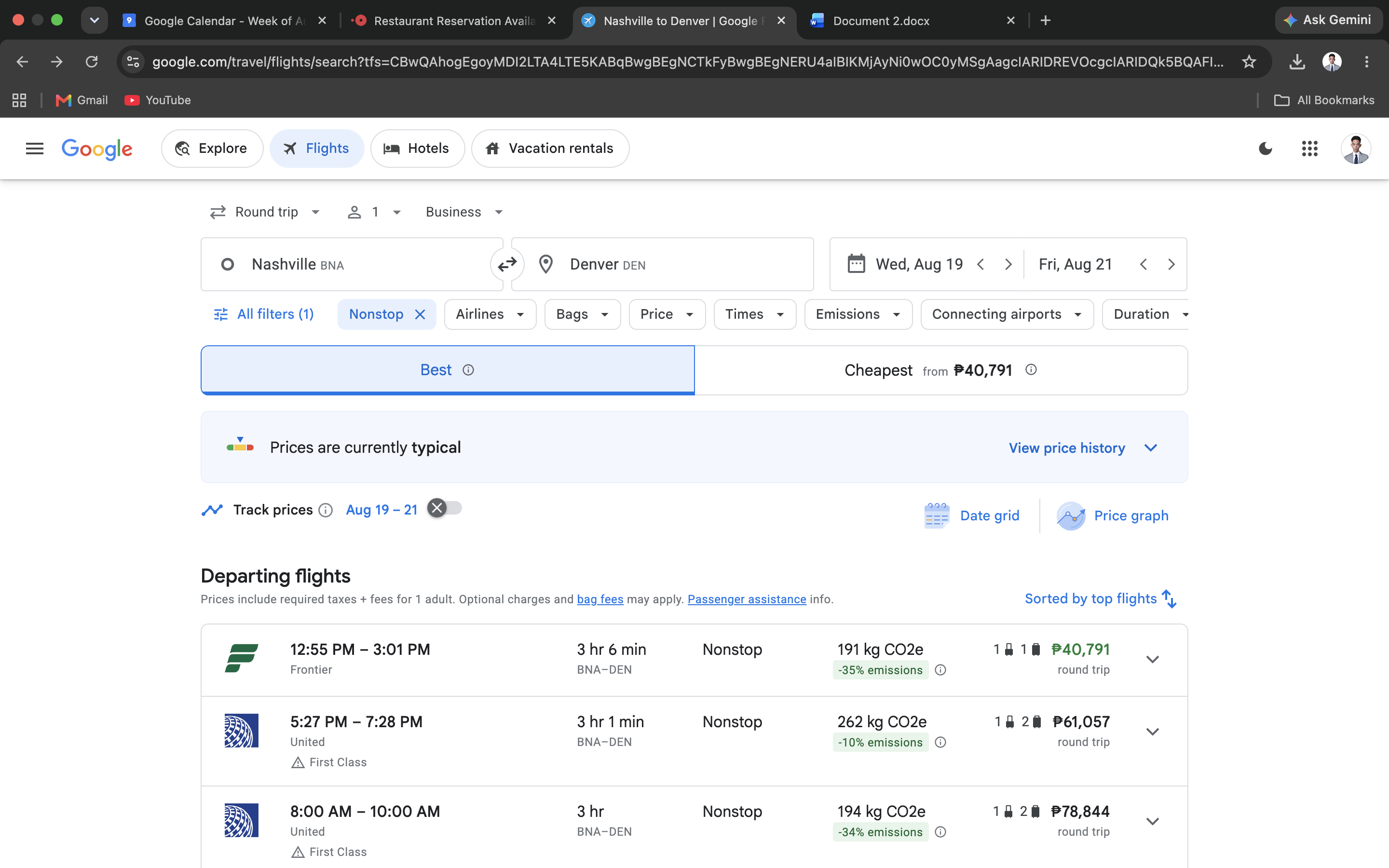
Task: Click the Nashville origin field
Action: (x=352, y=264)
